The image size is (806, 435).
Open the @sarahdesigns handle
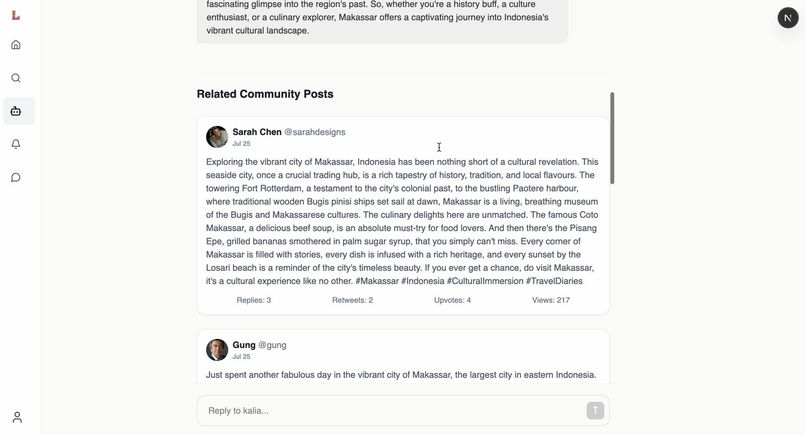(315, 132)
